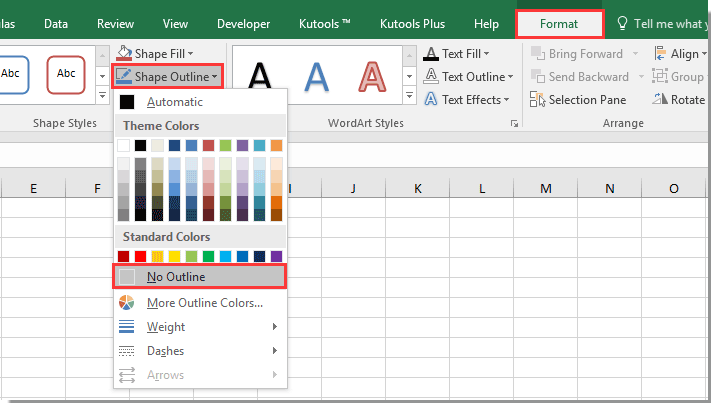The width and height of the screenshot is (711, 403).
Task: Select the red-outlined Abc shape style
Action: (x=67, y=73)
